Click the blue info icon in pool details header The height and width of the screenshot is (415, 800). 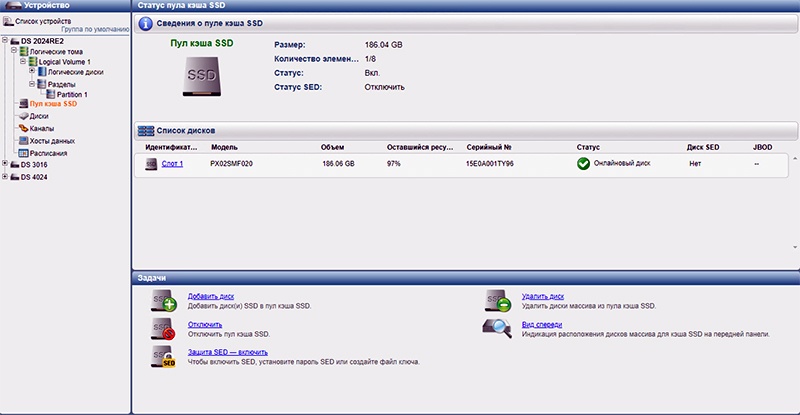(145, 23)
